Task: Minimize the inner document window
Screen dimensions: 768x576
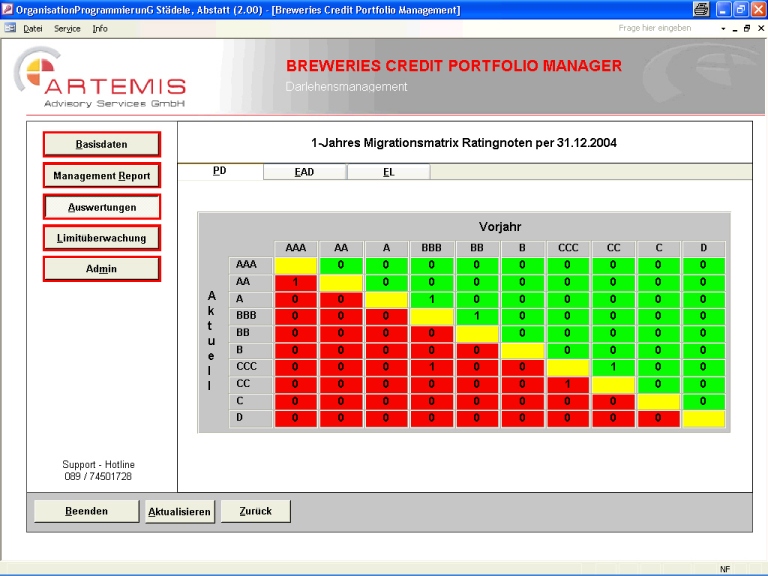Action: click(735, 29)
